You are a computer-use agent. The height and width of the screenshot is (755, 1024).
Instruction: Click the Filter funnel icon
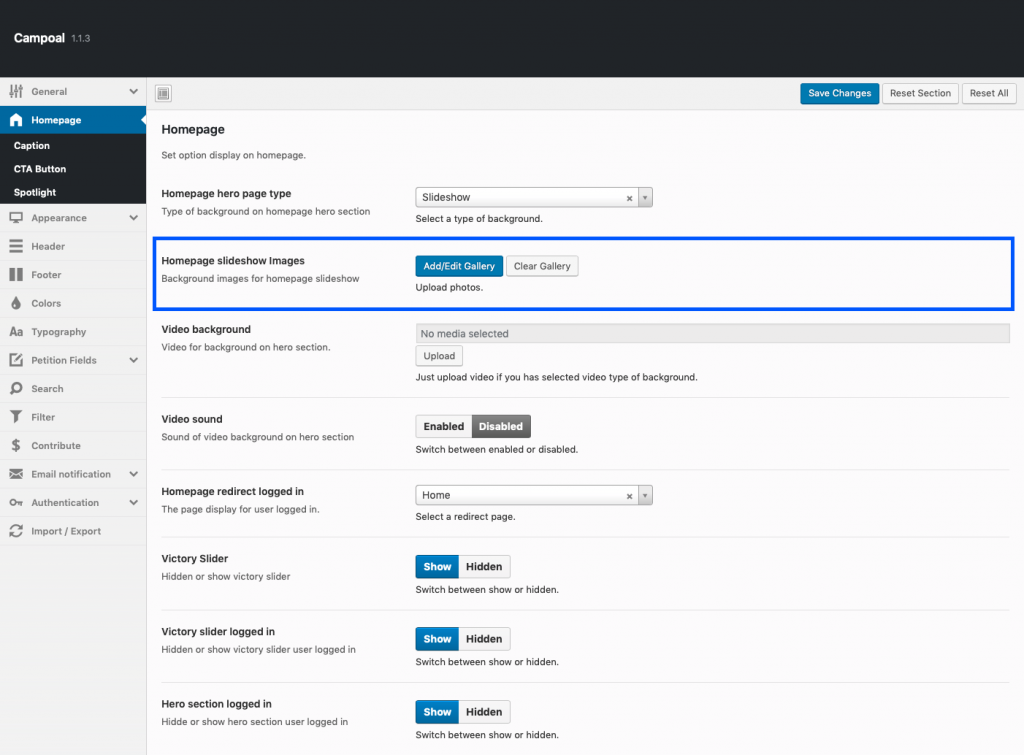tap(16, 417)
